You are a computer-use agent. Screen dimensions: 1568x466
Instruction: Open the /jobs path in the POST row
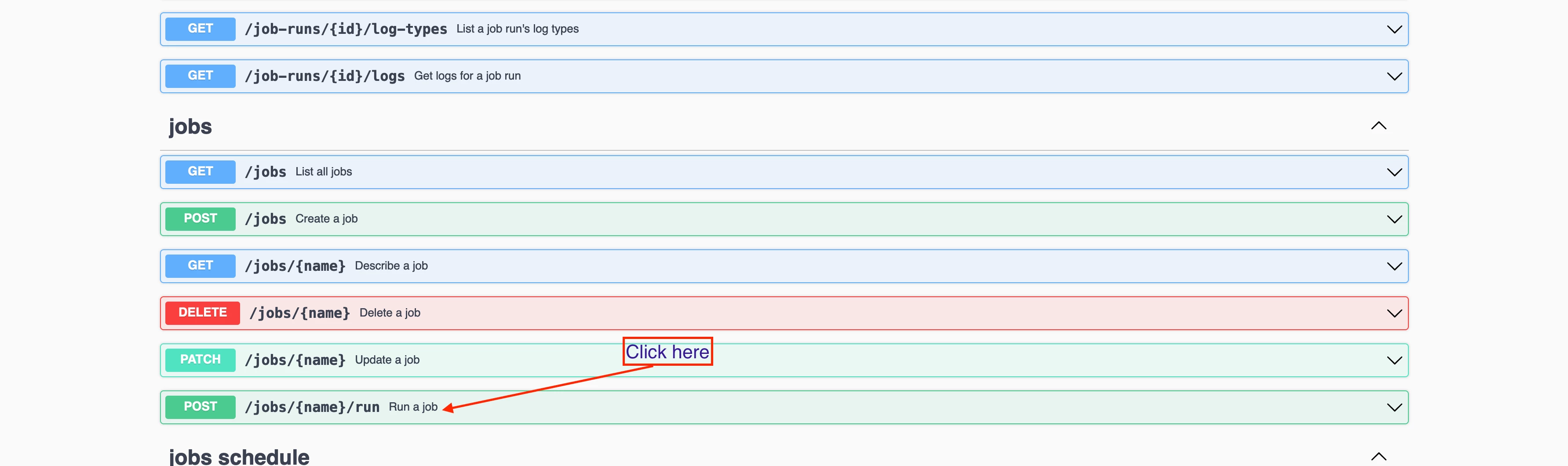(x=266, y=219)
